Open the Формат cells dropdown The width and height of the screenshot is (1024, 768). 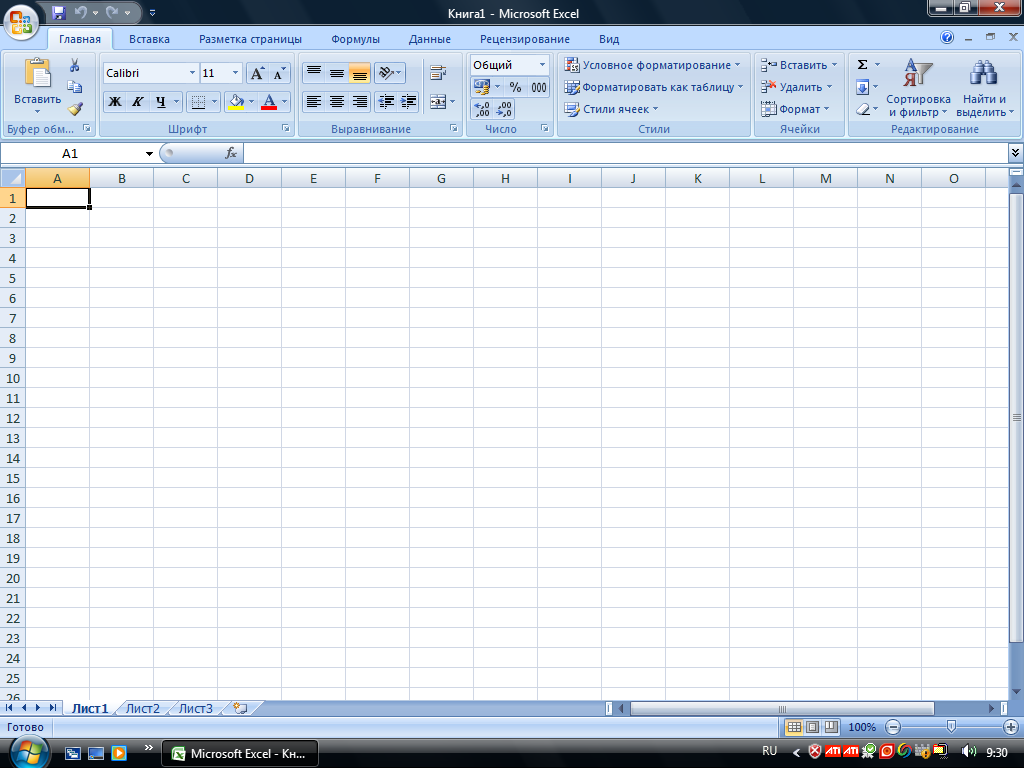[x=795, y=109]
